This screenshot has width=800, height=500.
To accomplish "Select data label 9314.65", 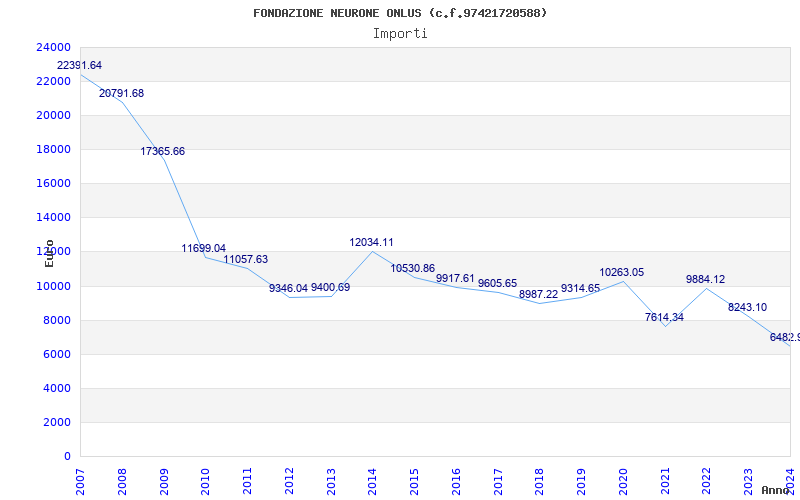I will click(581, 288).
